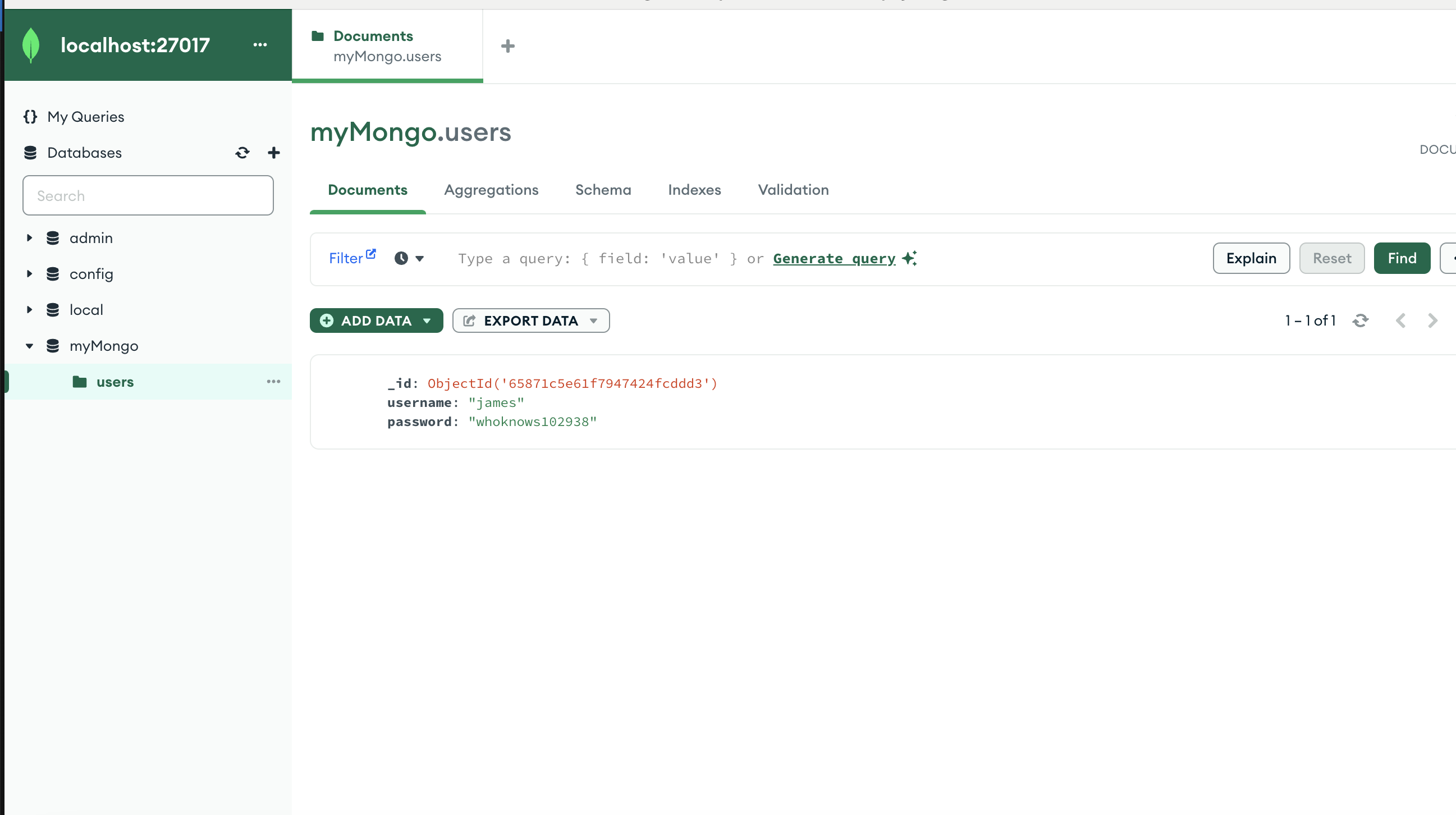
Task: Click the Generate query link
Action: [x=834, y=259]
